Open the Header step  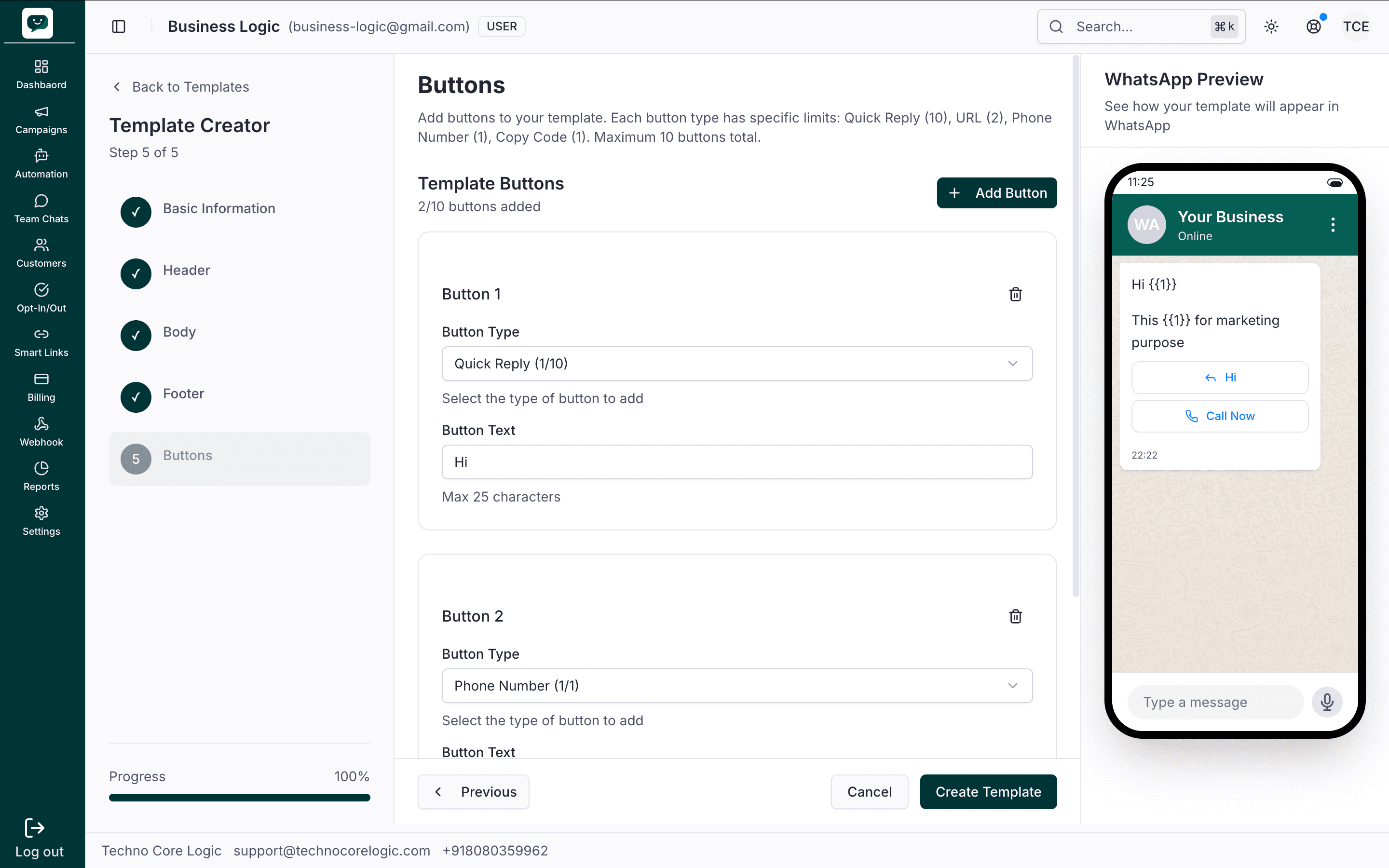pyautogui.click(x=239, y=273)
